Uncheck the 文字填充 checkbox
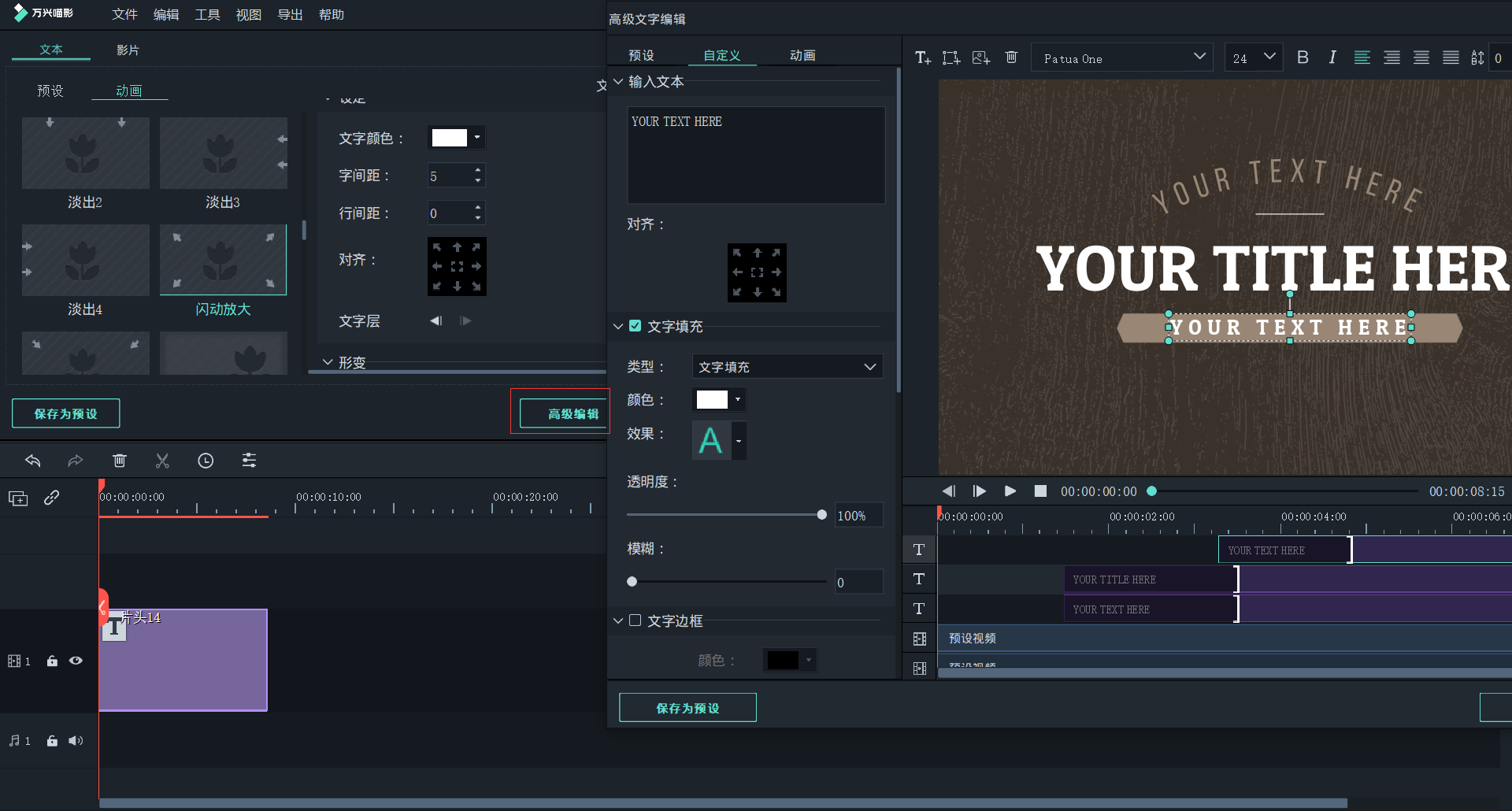The width and height of the screenshot is (1512, 811). [636, 326]
